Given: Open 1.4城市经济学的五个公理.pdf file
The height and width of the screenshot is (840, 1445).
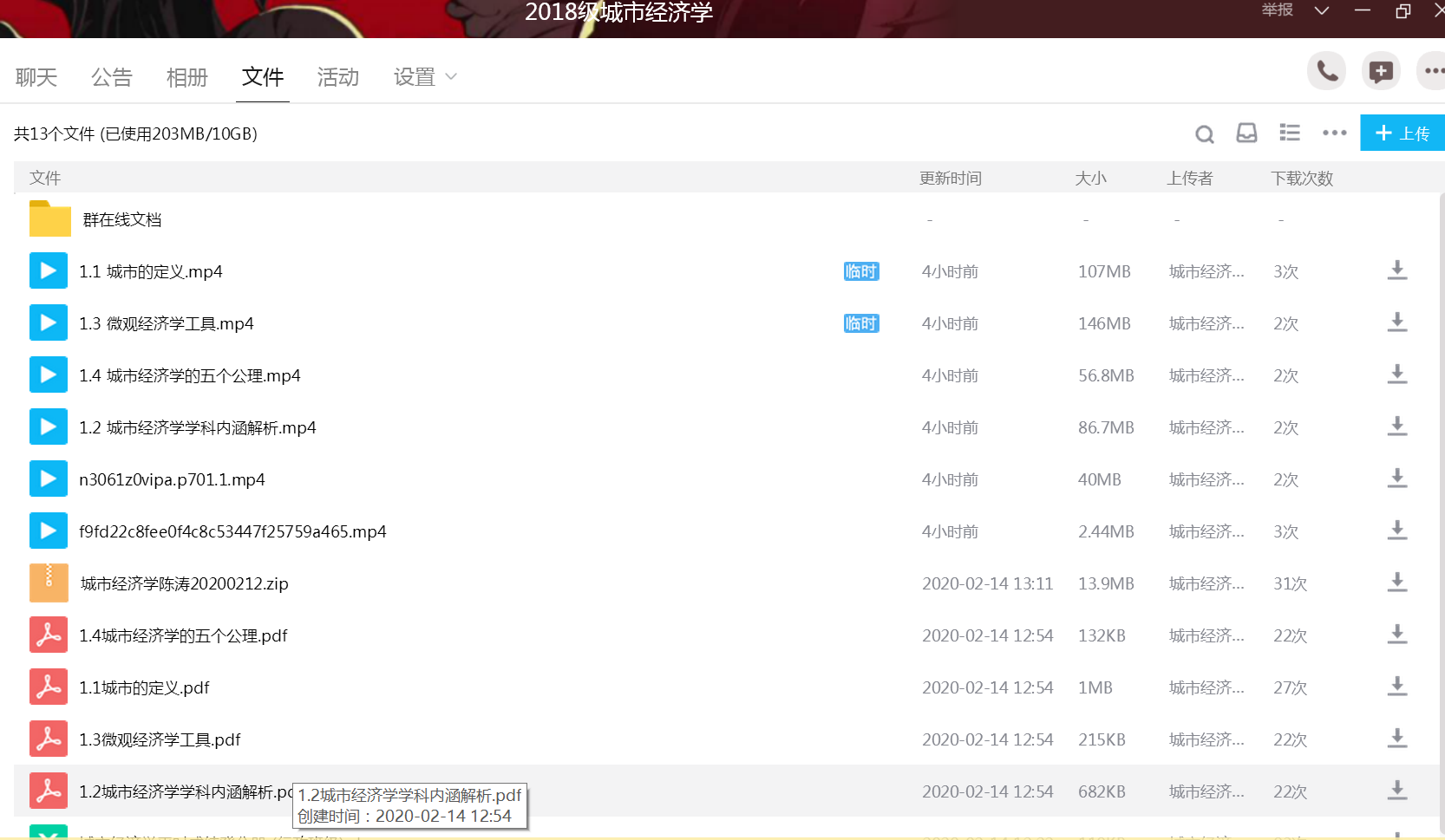Looking at the screenshot, I should tap(183, 635).
